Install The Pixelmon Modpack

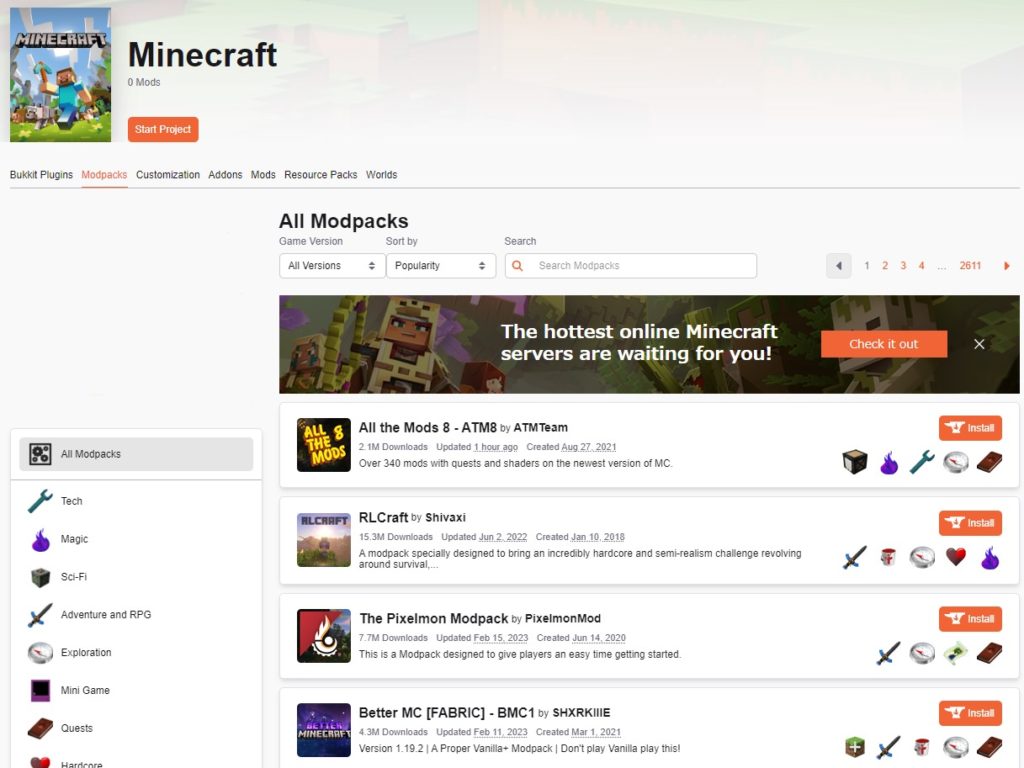970,619
